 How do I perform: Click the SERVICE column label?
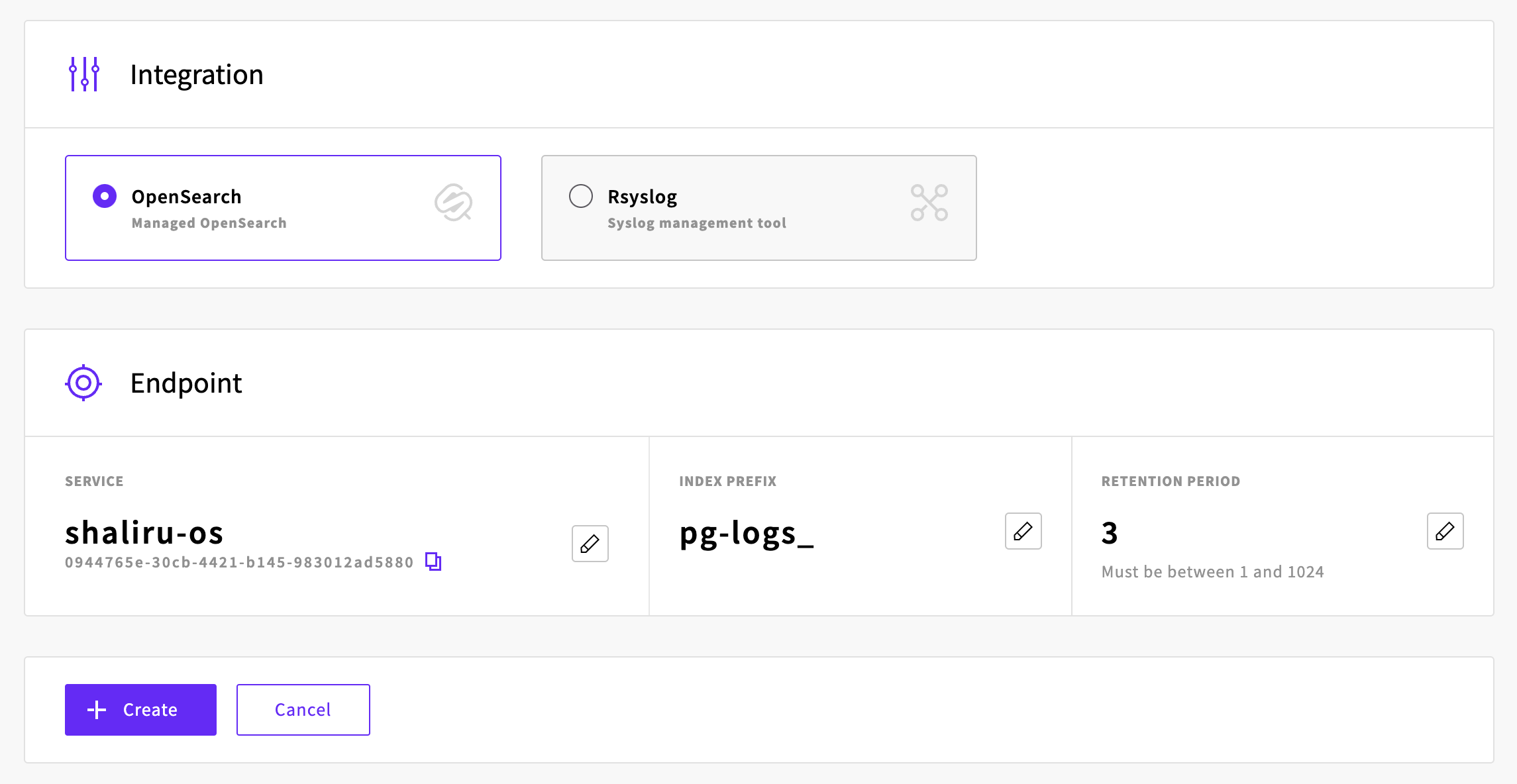[94, 481]
